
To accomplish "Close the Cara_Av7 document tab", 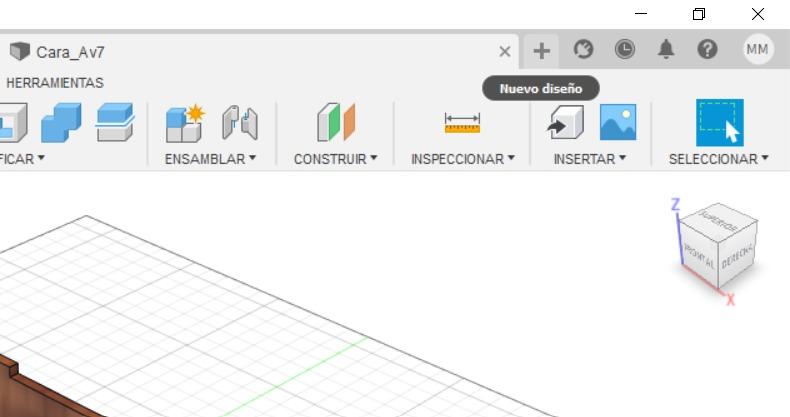I will 504,51.
